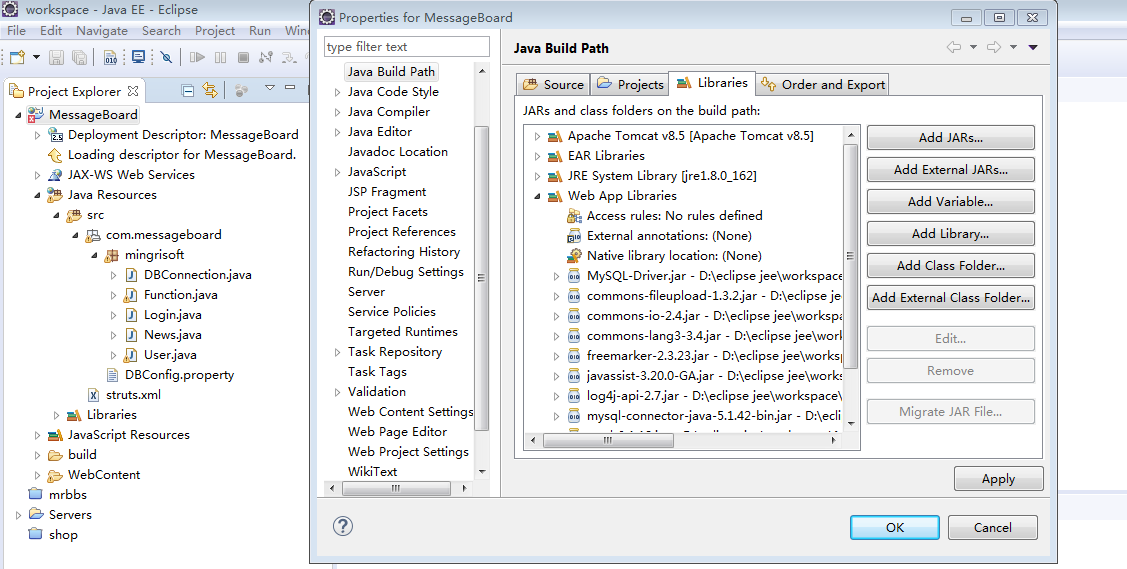
Task: Collapse the Web App Libraries node
Action: pyautogui.click(x=537, y=196)
